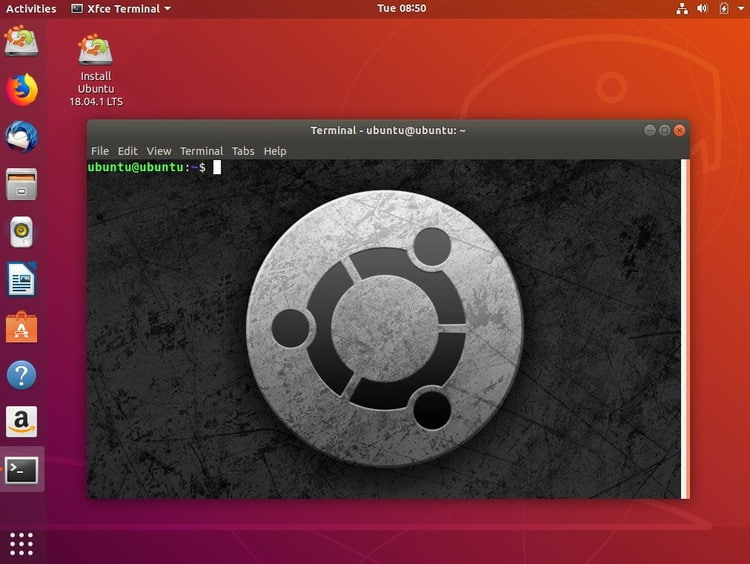Click the ubuntu@ubuntu prompt text
The image size is (750, 564).
(x=146, y=167)
